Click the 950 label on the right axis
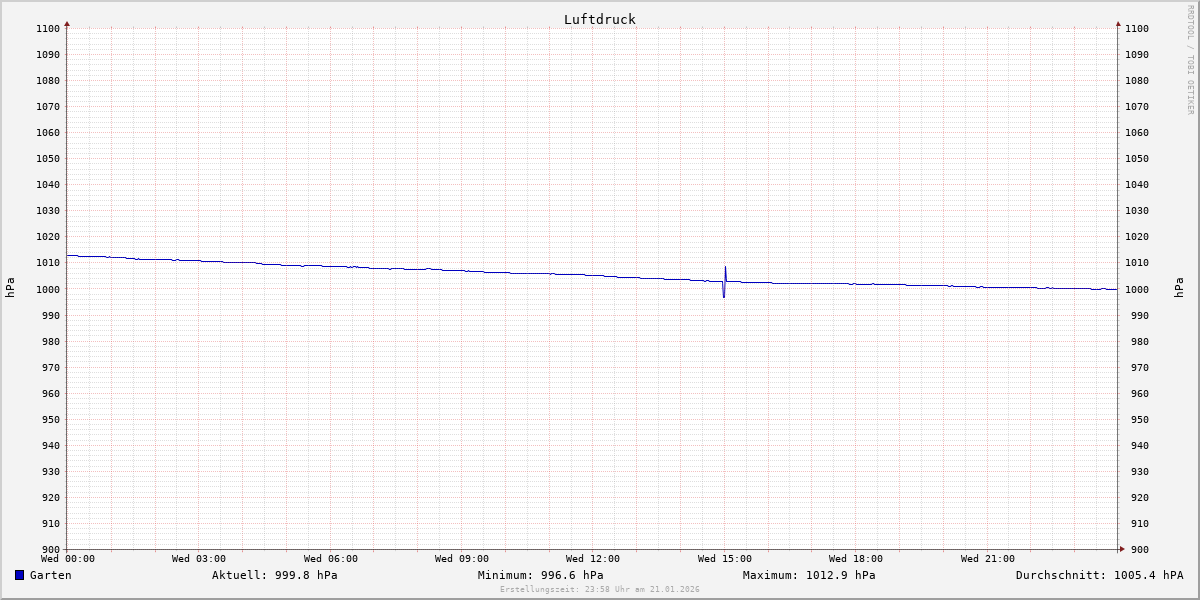 (x=1137, y=420)
